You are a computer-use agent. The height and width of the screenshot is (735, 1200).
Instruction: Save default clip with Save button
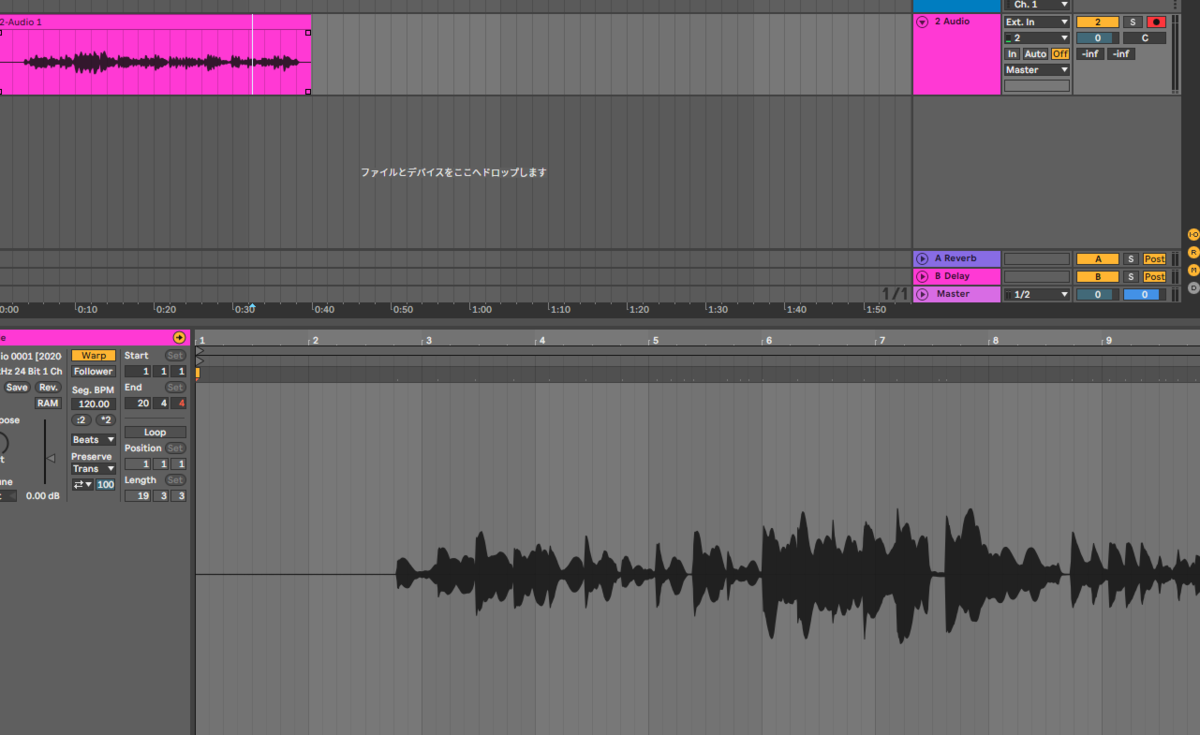(x=17, y=387)
